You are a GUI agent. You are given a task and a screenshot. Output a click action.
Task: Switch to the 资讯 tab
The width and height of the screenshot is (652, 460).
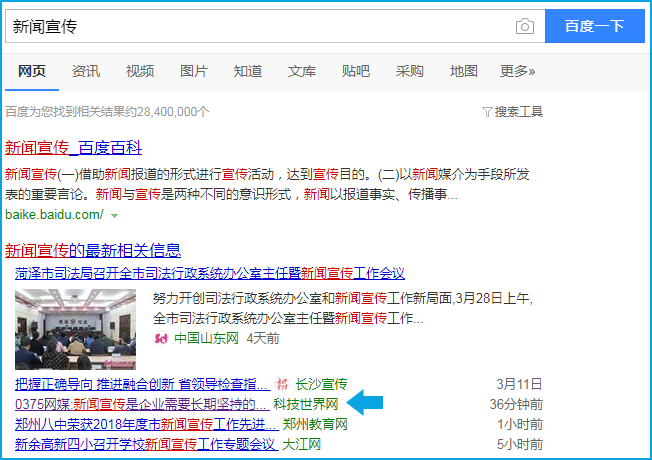click(86, 71)
